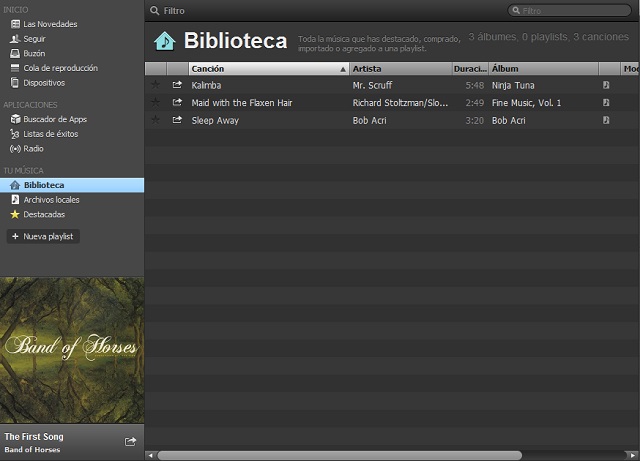Star the Kalimba track

[x=155, y=86]
